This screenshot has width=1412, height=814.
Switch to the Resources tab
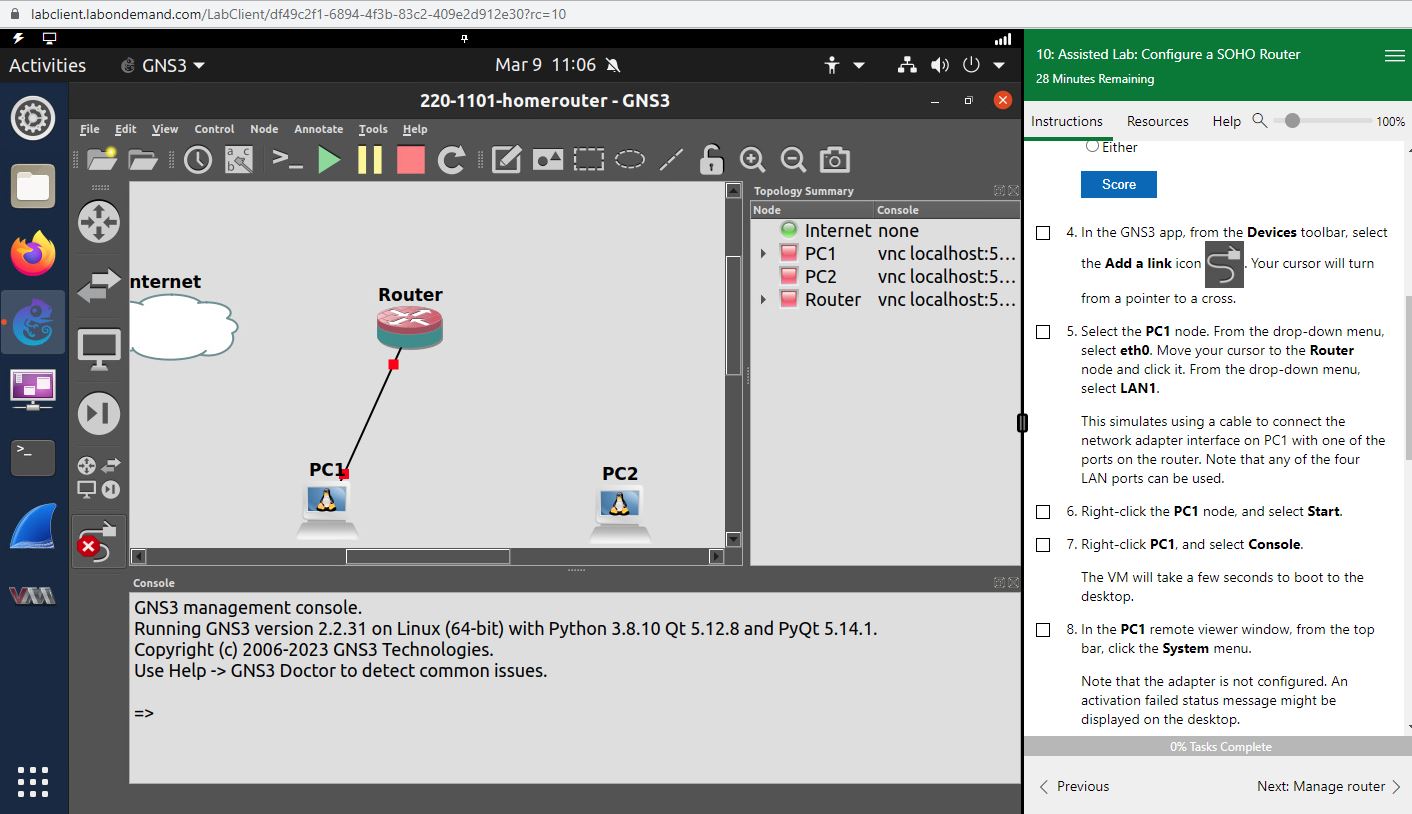1157,121
